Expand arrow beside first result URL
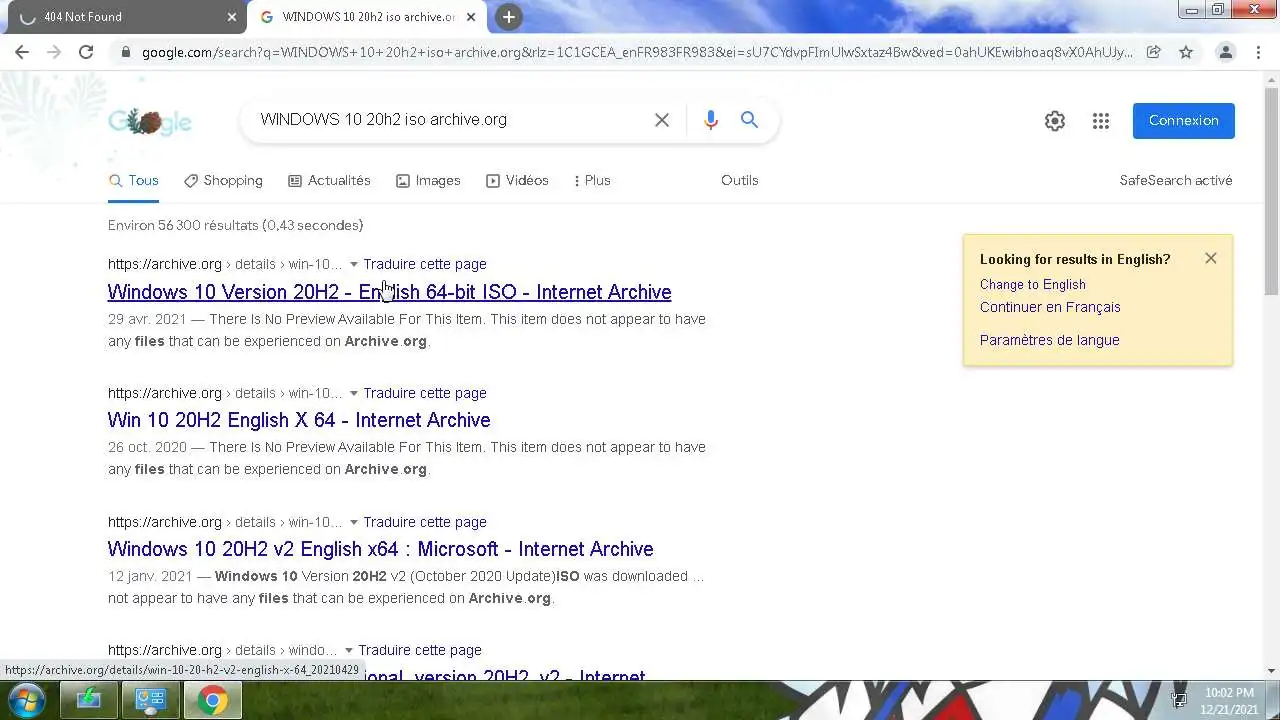Screen dimensions: 1280x720 pos(353,265)
